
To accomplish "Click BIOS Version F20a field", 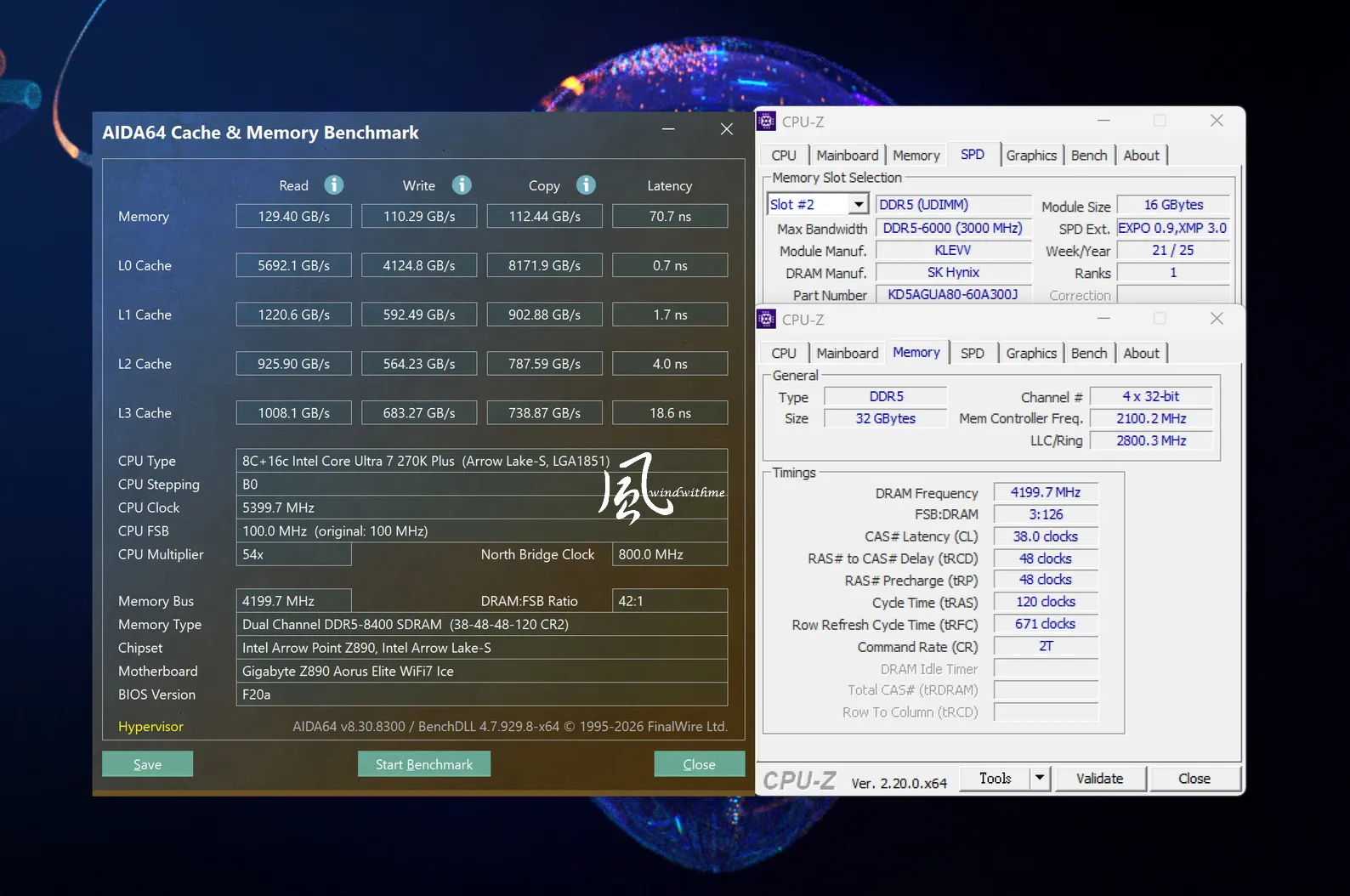I will click(482, 695).
